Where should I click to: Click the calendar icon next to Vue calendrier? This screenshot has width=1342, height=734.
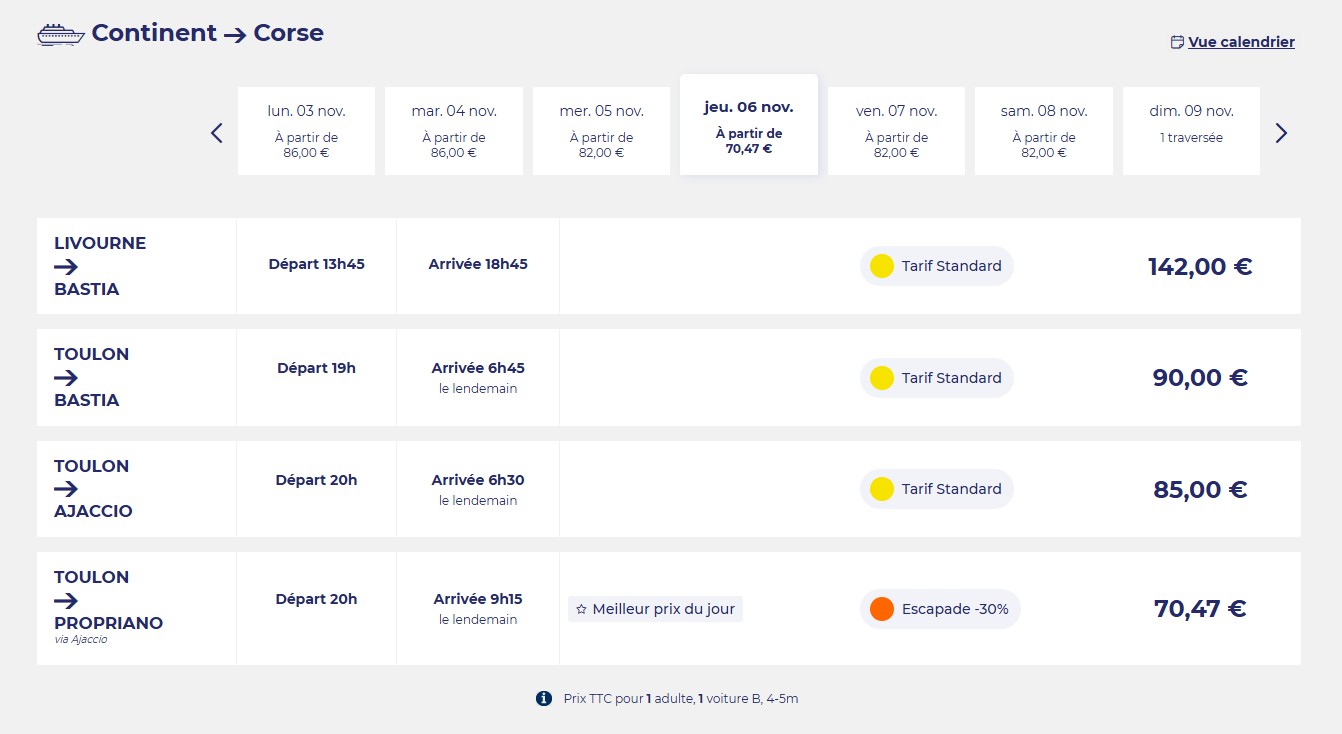(x=1177, y=42)
